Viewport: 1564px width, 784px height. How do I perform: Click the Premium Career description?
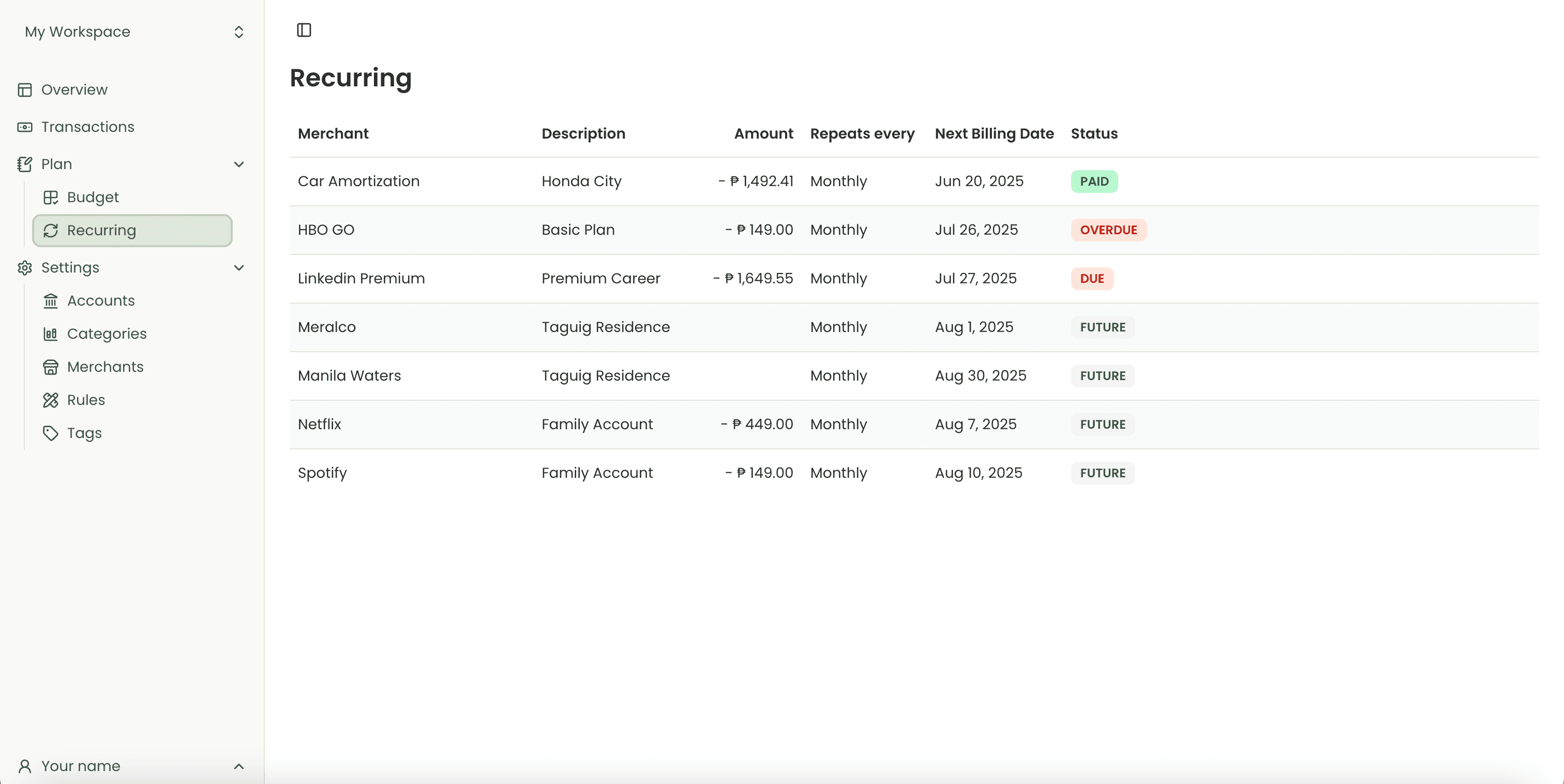601,279
